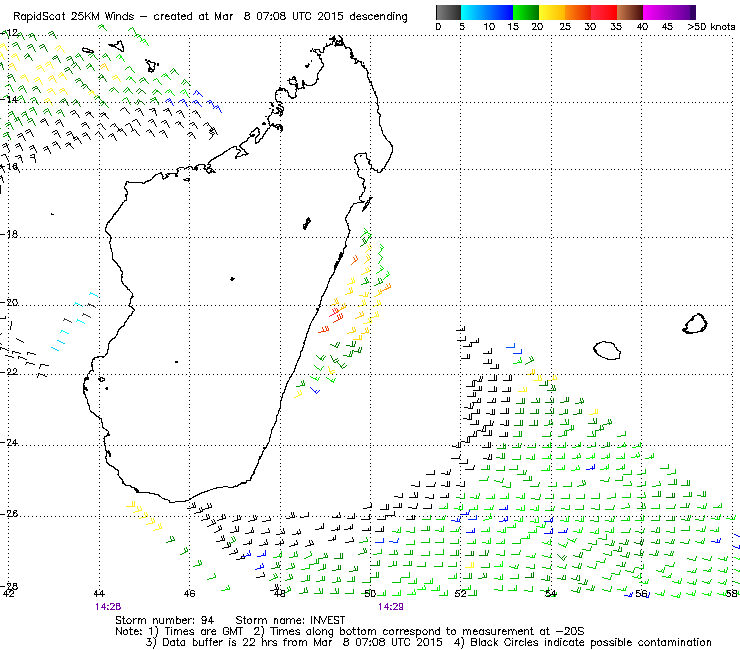Click the latitude axis label '-12'
This screenshot has width=740, height=650.
point(10,33)
